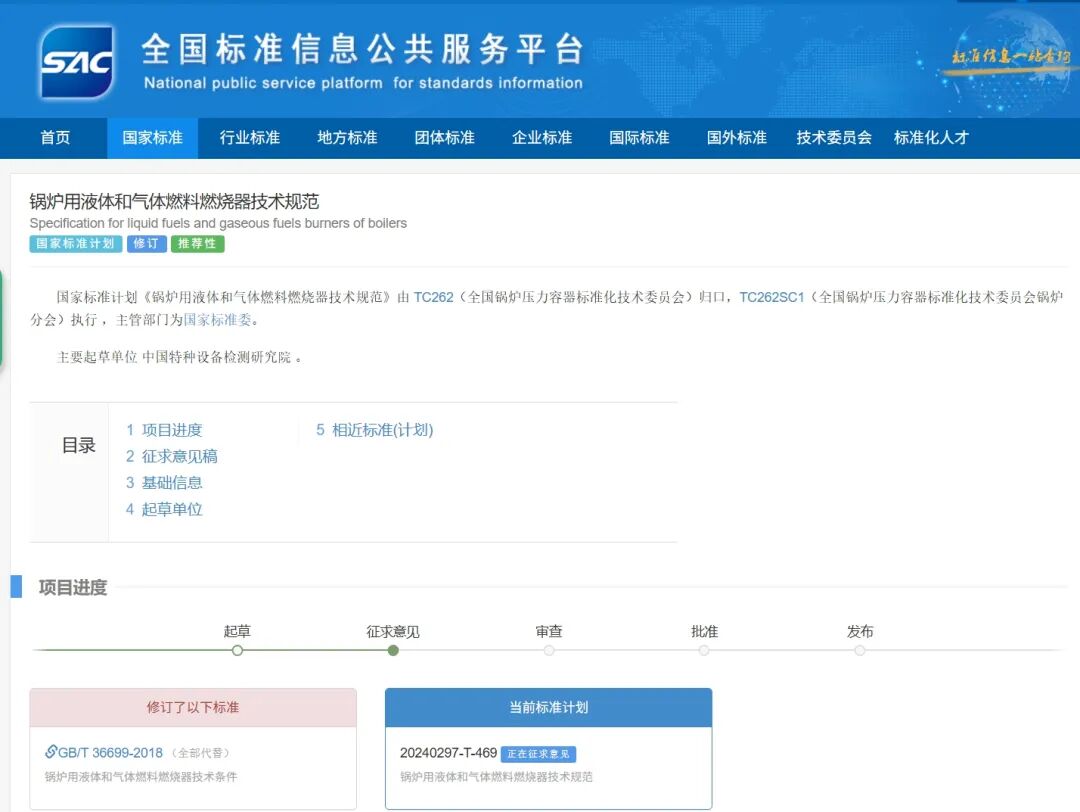
Task: Jump to 征求意见稿 section in contents
Action: click(179, 456)
